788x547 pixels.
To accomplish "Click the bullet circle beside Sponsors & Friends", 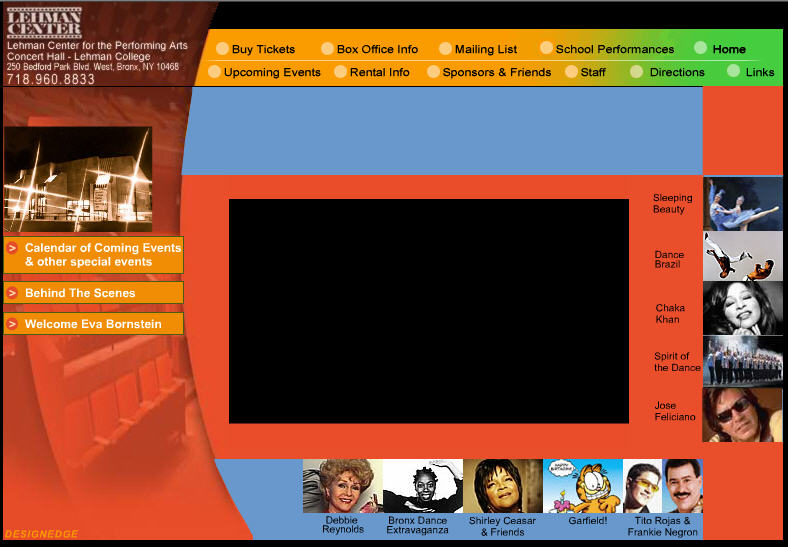I will coord(433,72).
